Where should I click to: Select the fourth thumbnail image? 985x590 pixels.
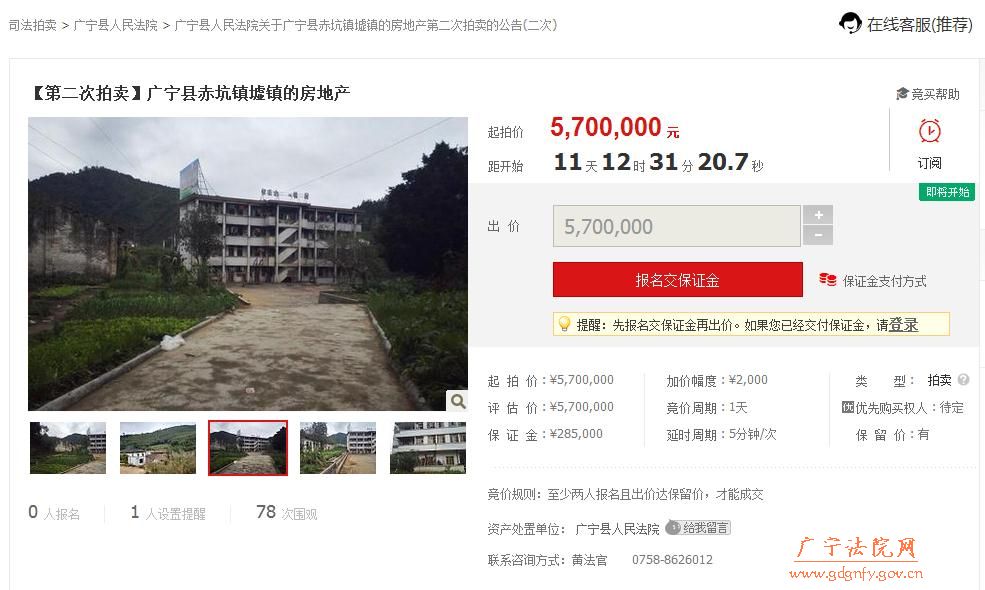338,448
